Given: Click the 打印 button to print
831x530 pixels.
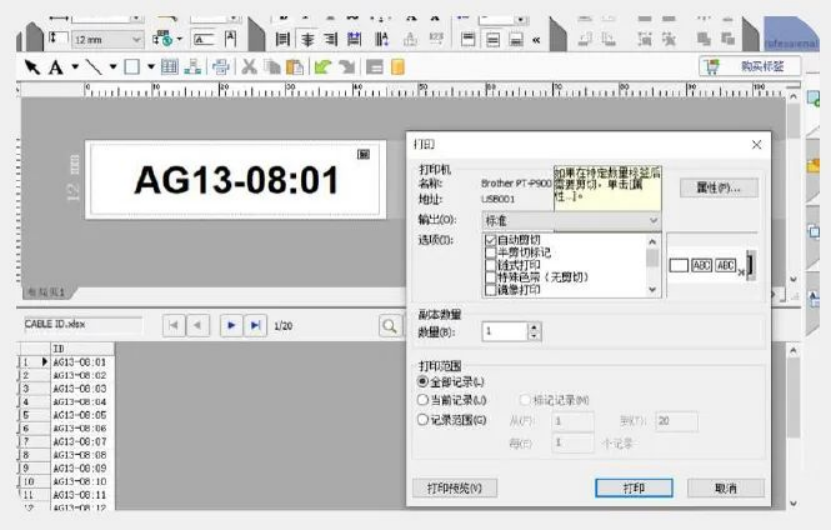Looking at the screenshot, I should pos(634,488).
